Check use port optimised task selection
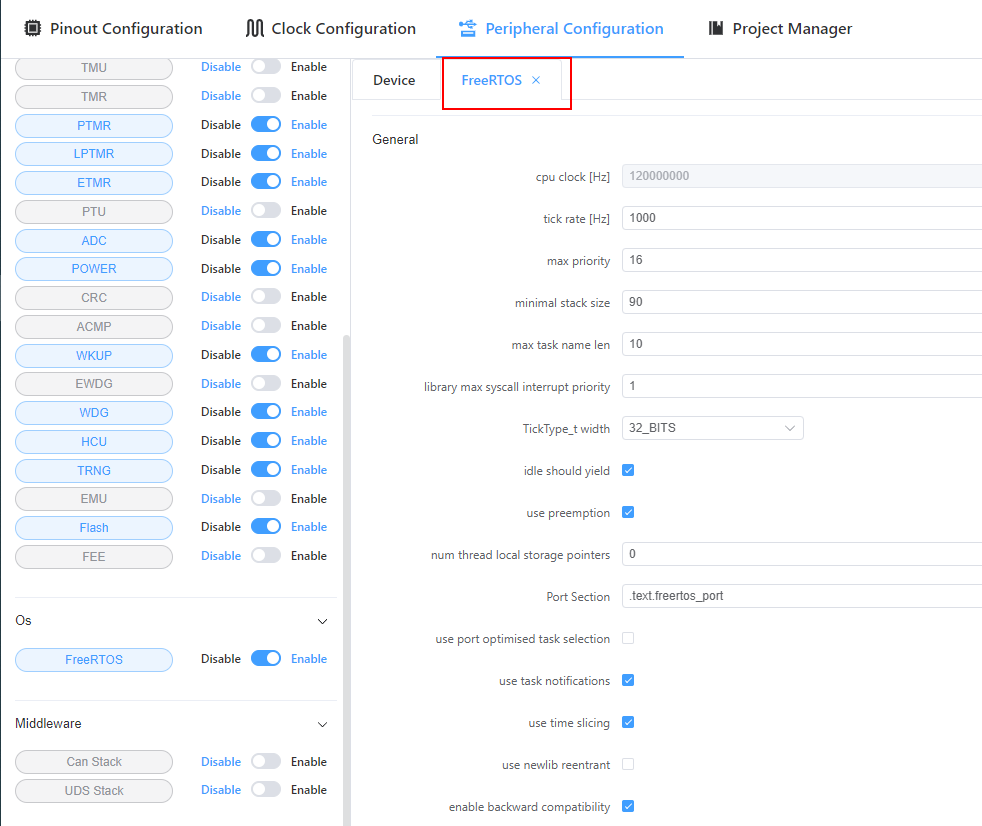The image size is (982, 826). coord(628,638)
